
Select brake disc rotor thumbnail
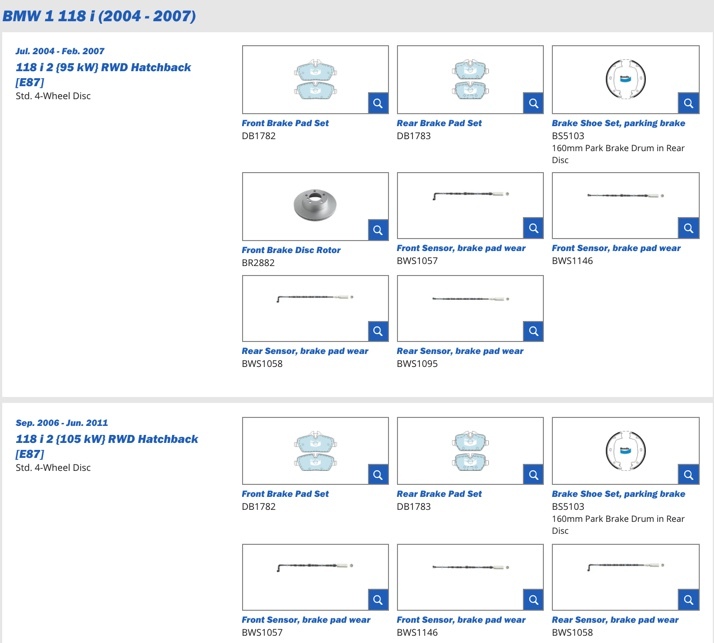(x=315, y=206)
